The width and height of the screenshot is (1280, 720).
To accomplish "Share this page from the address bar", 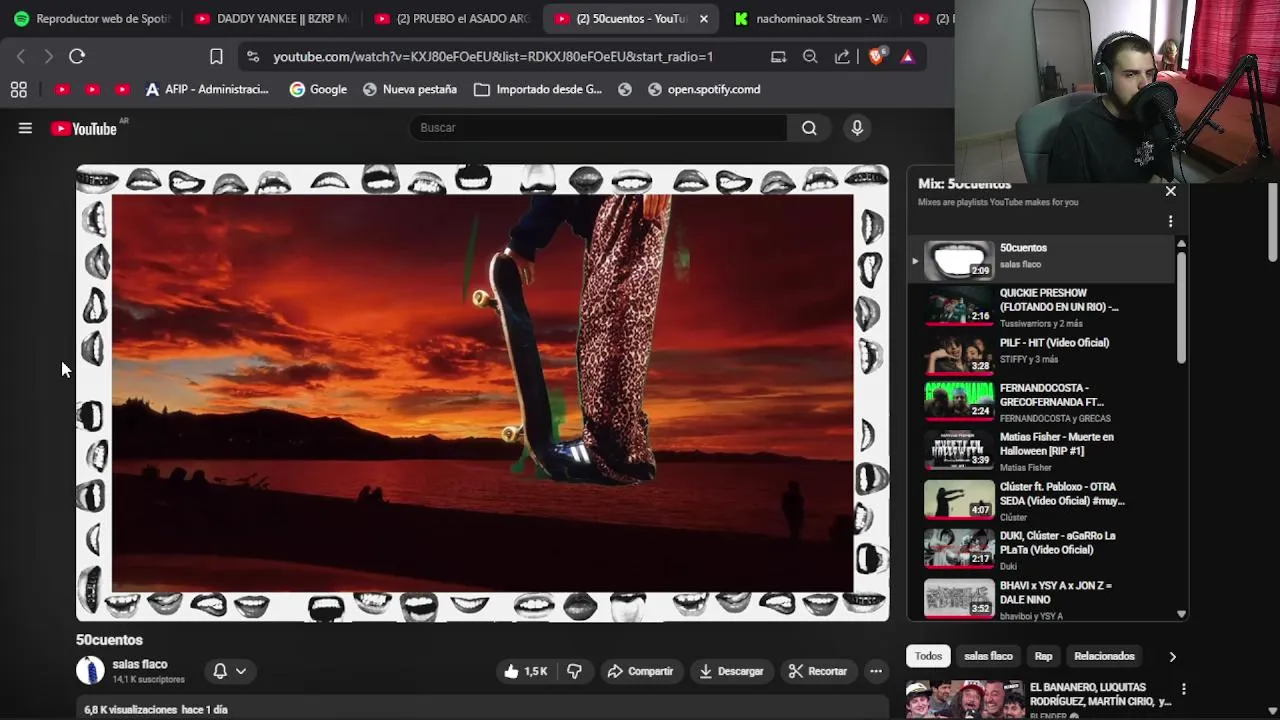I will click(842, 57).
